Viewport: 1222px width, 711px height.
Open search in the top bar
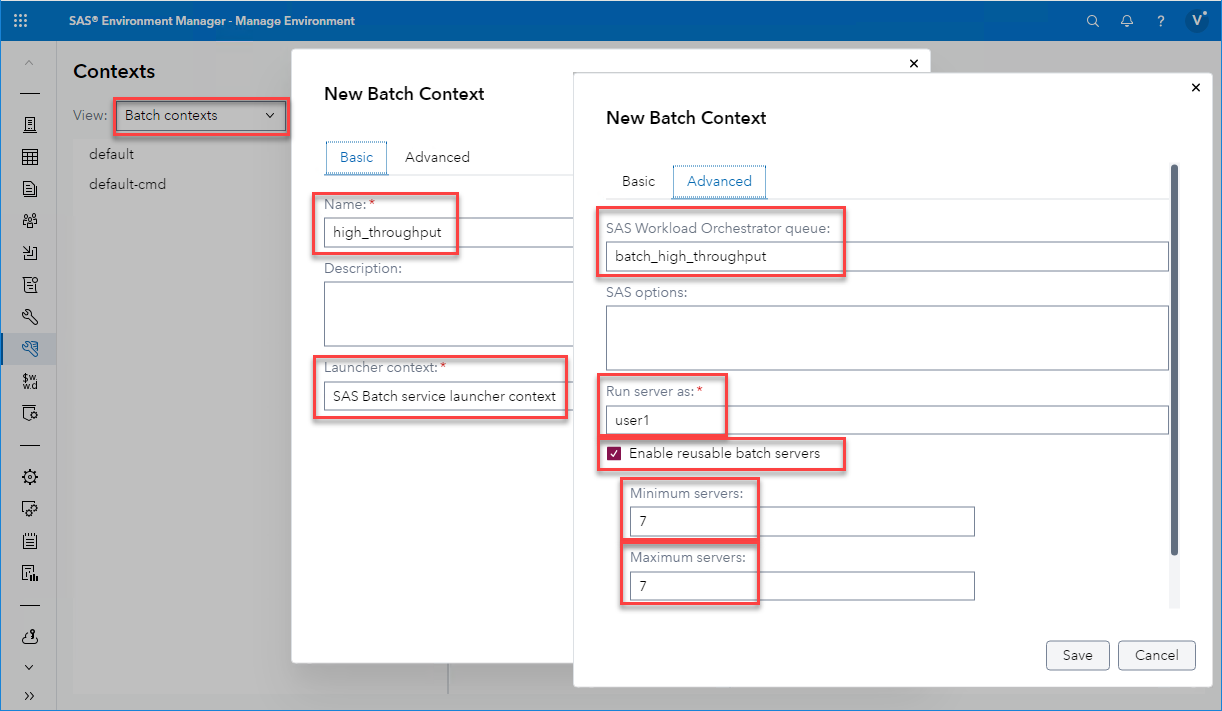(x=1092, y=20)
